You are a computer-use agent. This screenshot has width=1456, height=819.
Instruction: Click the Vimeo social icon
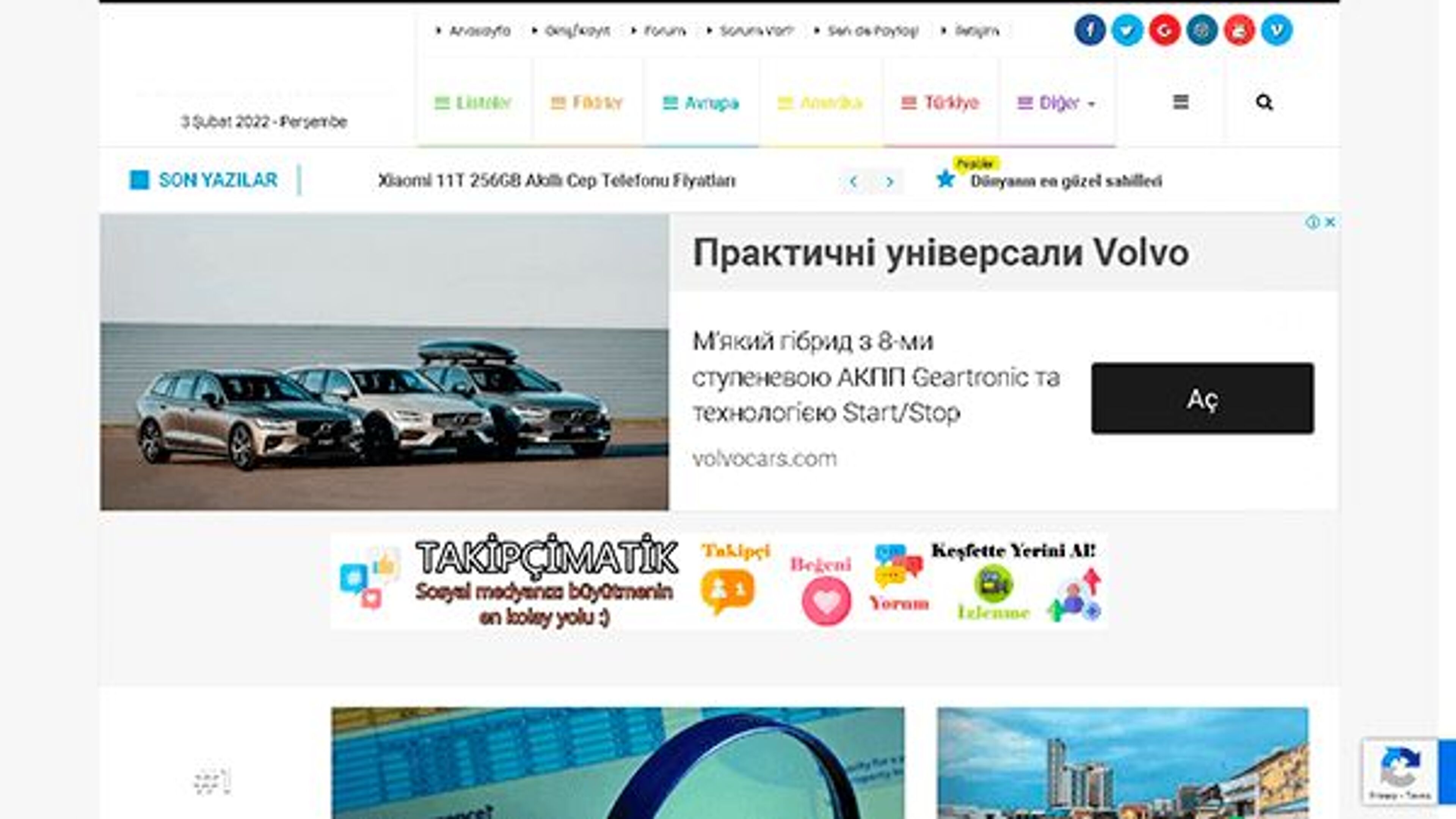click(x=1276, y=30)
